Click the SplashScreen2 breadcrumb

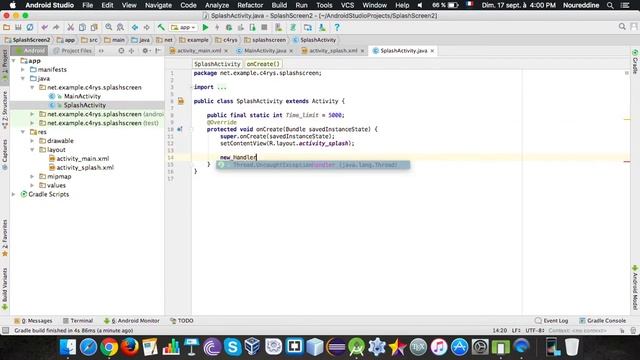[x=27, y=40]
